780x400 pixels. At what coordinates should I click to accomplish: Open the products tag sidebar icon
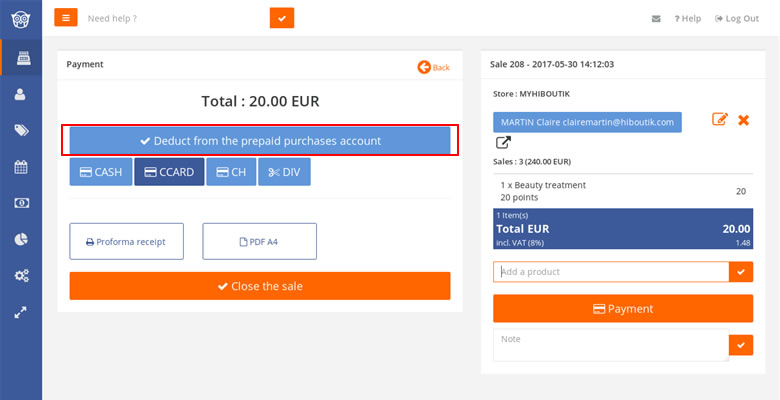pyautogui.click(x=21, y=130)
